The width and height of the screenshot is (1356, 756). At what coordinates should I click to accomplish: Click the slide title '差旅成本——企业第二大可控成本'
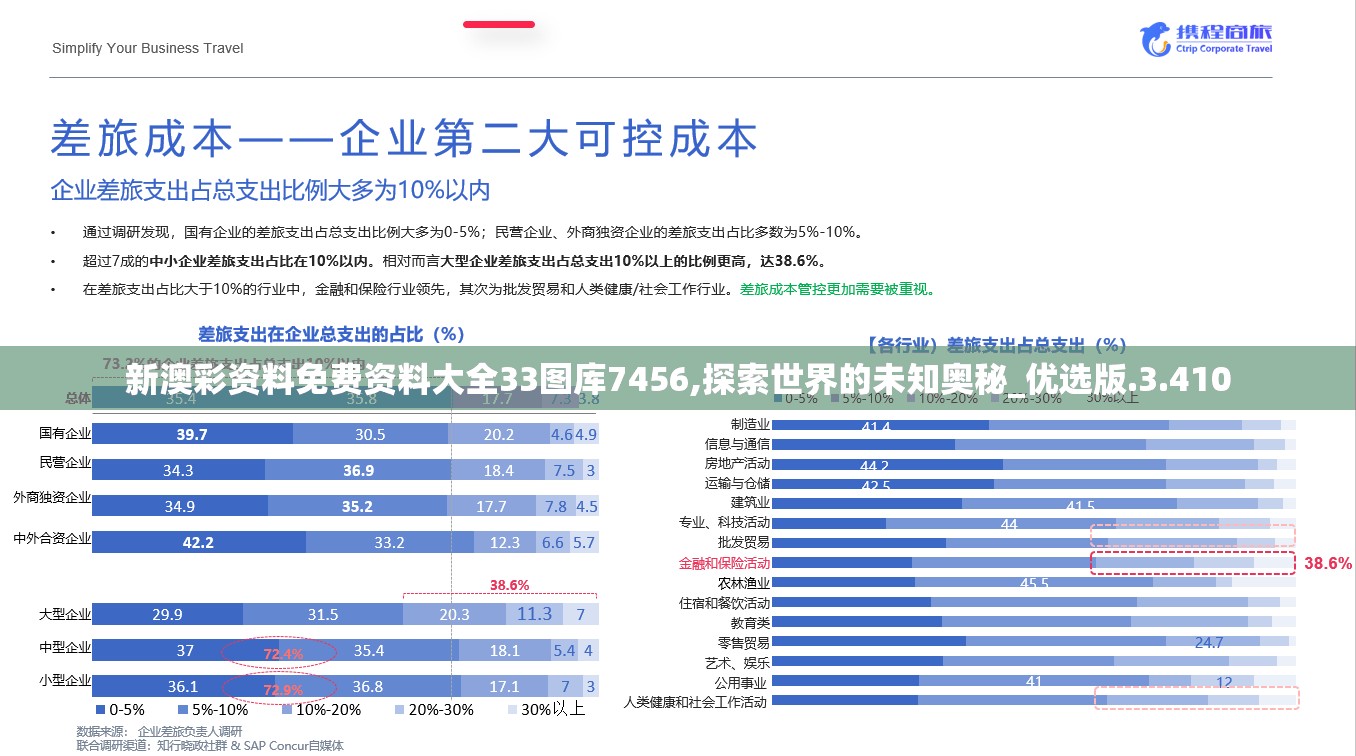click(x=404, y=139)
